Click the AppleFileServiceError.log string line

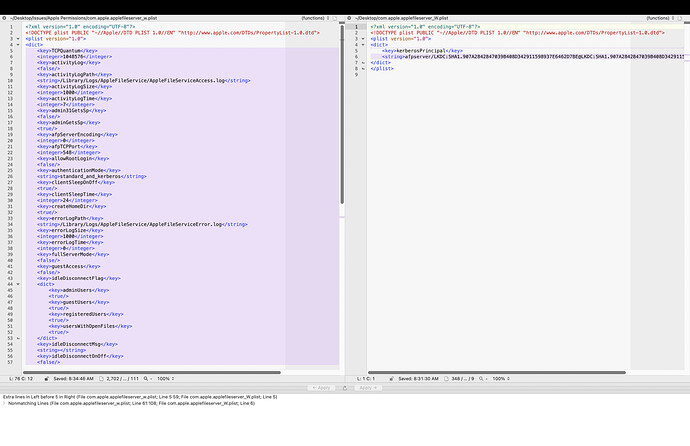click(x=143, y=224)
